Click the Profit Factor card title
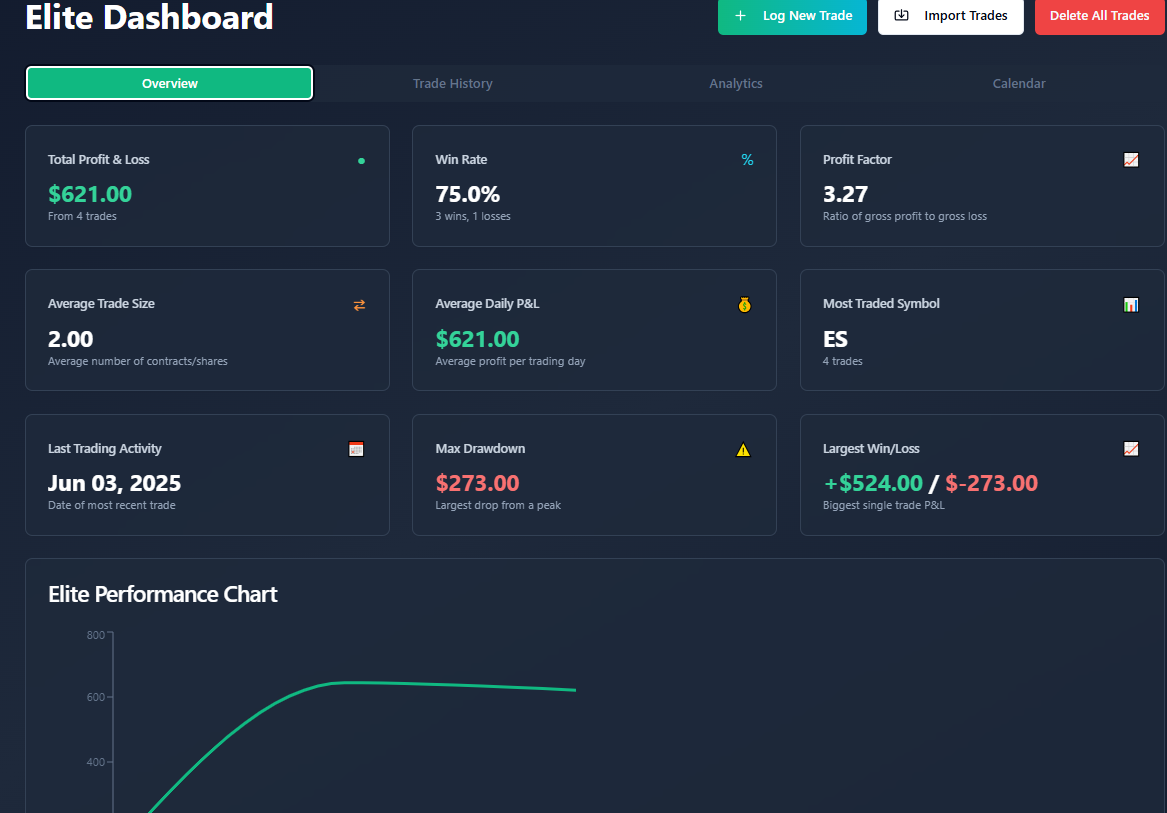The height and width of the screenshot is (813, 1167). pyautogui.click(x=857, y=159)
